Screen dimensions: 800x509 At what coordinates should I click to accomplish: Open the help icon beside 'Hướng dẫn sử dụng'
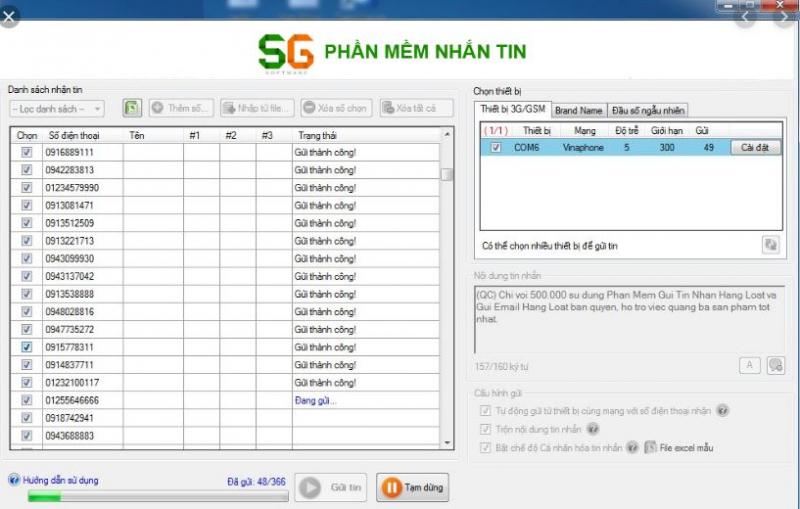pos(14,480)
